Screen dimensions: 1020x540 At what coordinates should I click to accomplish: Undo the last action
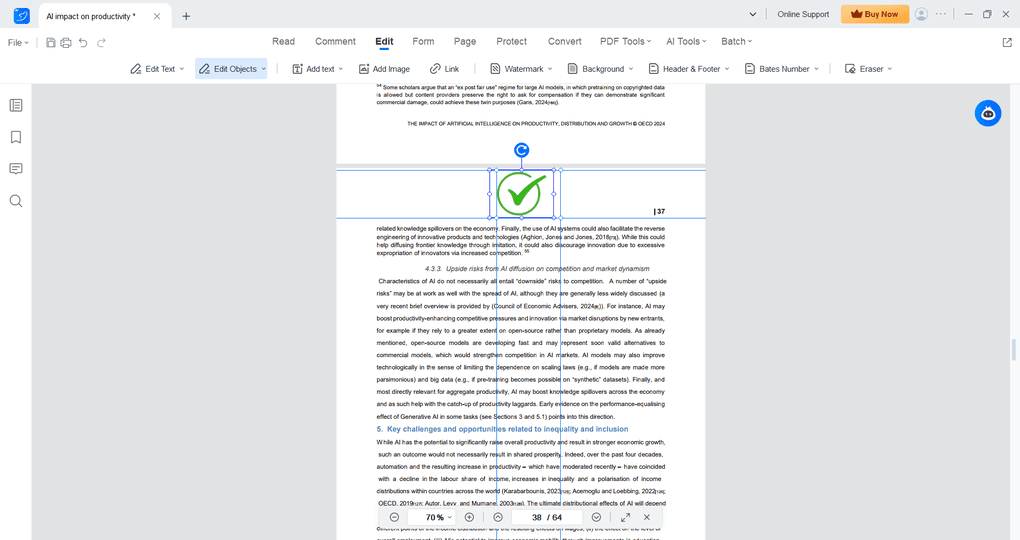(x=83, y=43)
